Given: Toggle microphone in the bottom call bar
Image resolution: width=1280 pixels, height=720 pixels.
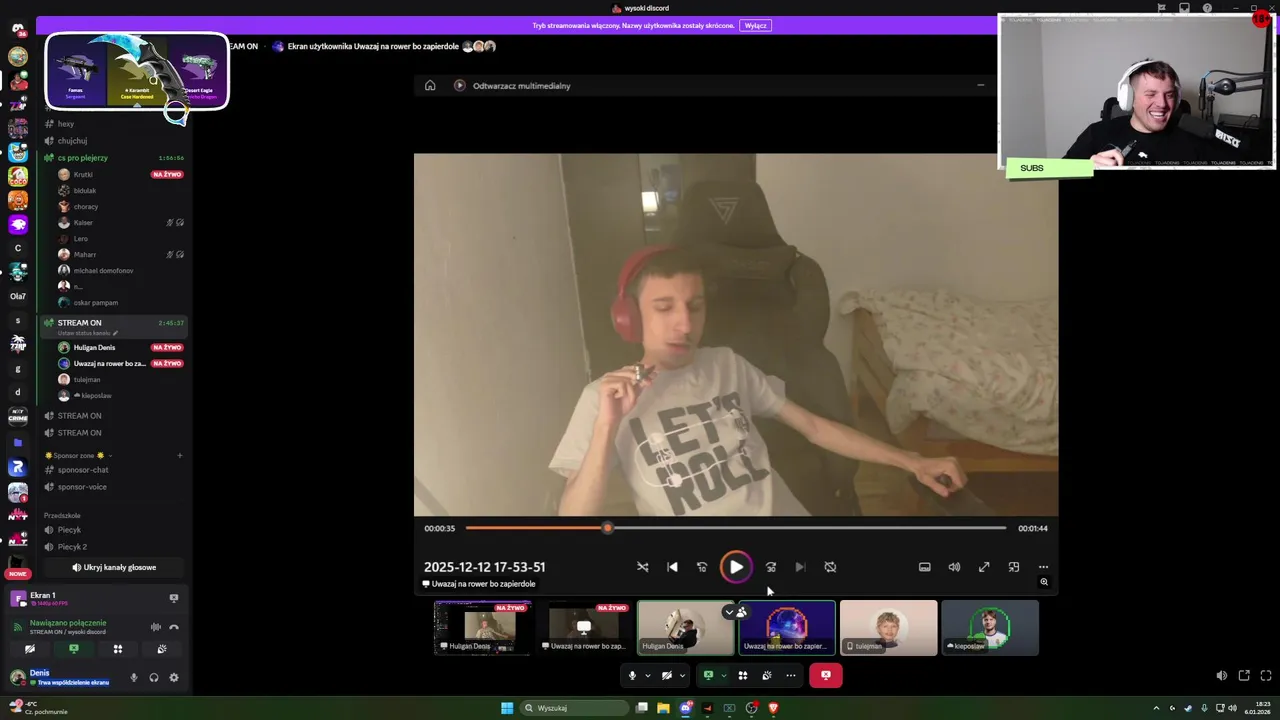Looking at the screenshot, I should click(632, 675).
